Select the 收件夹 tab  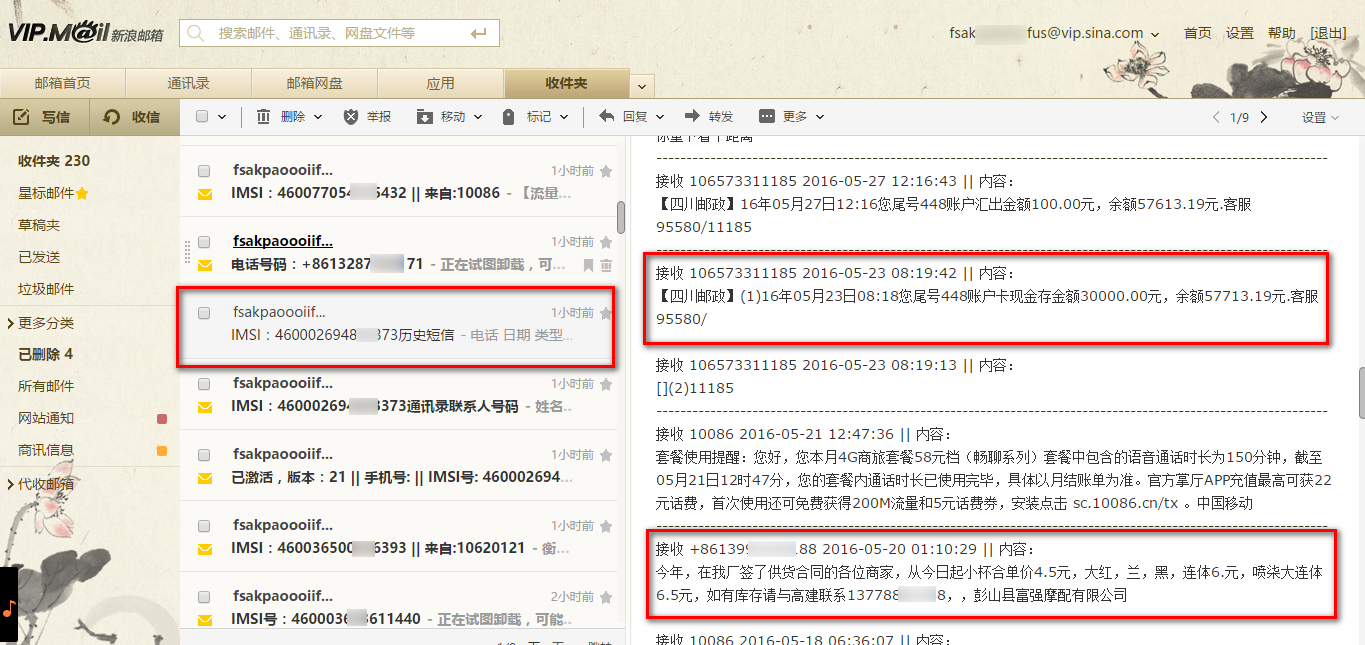(566, 83)
